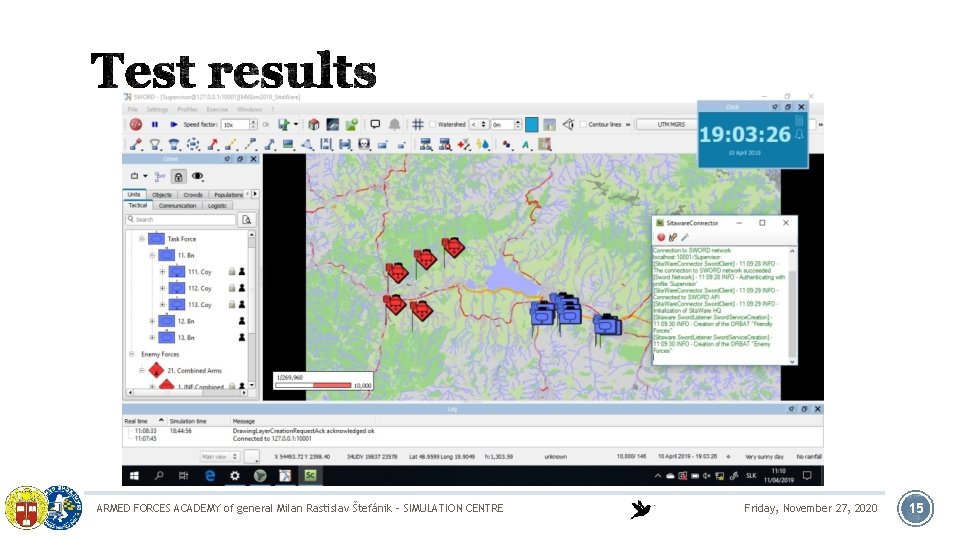
Task: Click the green save checkpoint icon
Action: (x=284, y=124)
